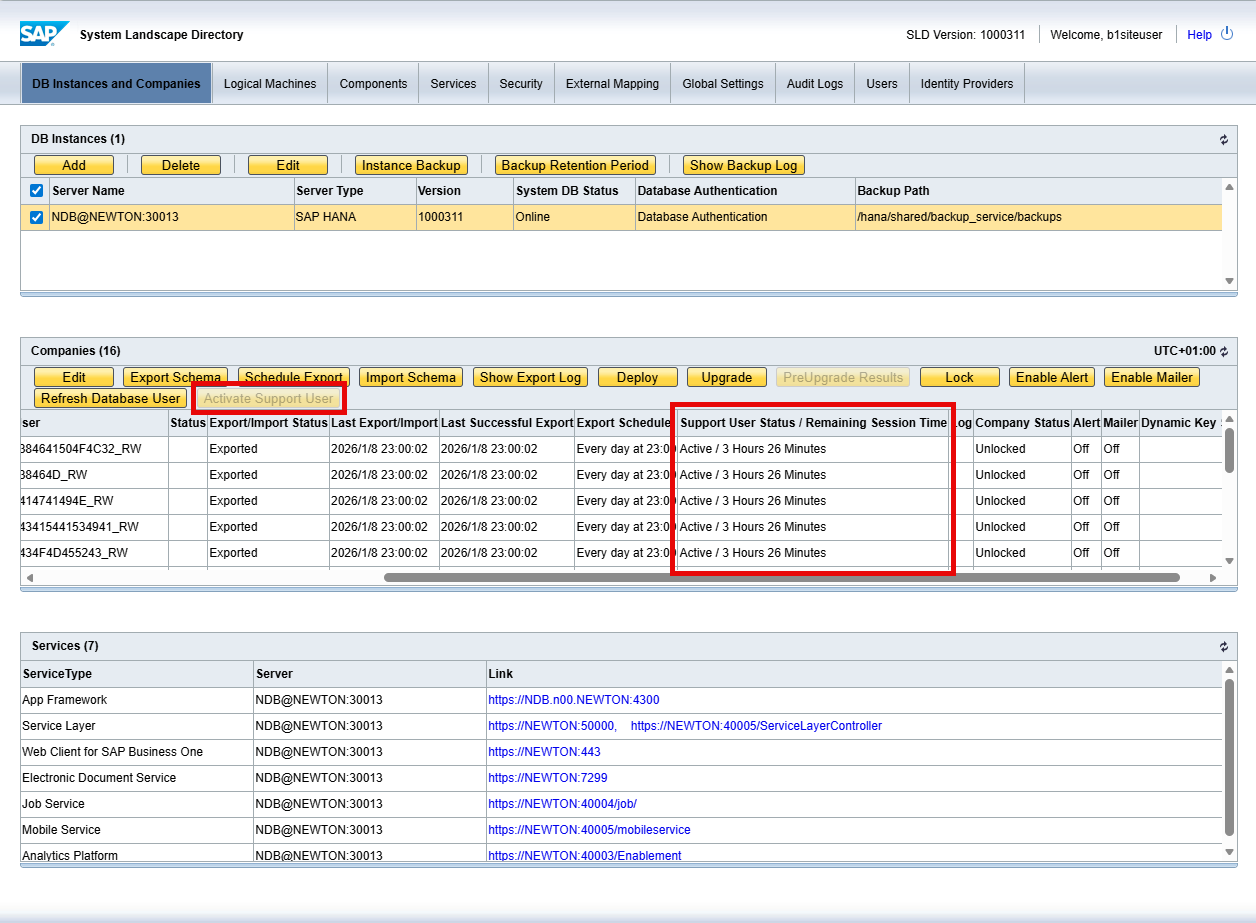Click the logout power icon
This screenshot has width=1256, height=923.
click(x=1228, y=34)
